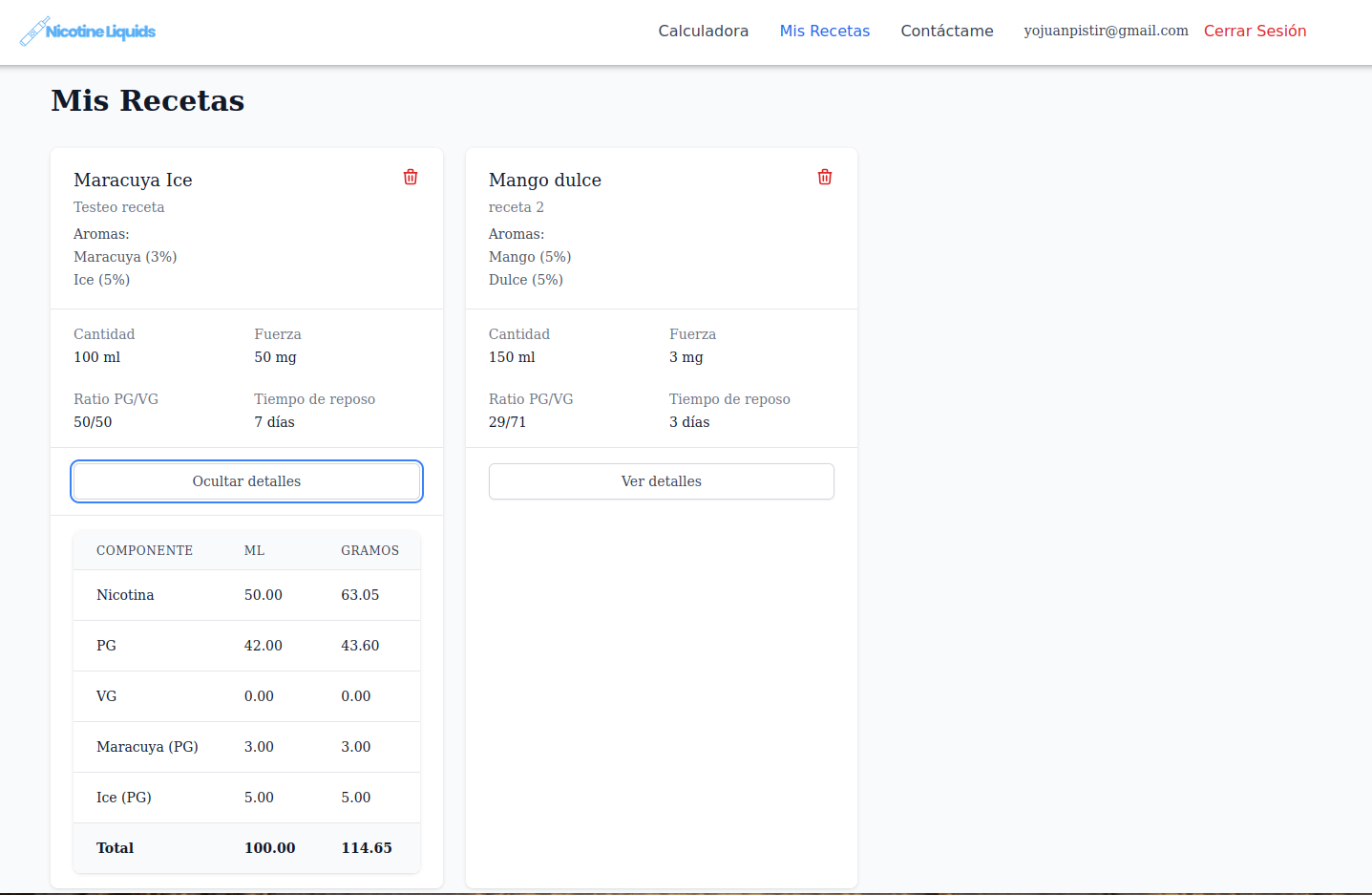Click the Dulce (5%) aroma line
The width and height of the screenshot is (1372, 895).
526,280
